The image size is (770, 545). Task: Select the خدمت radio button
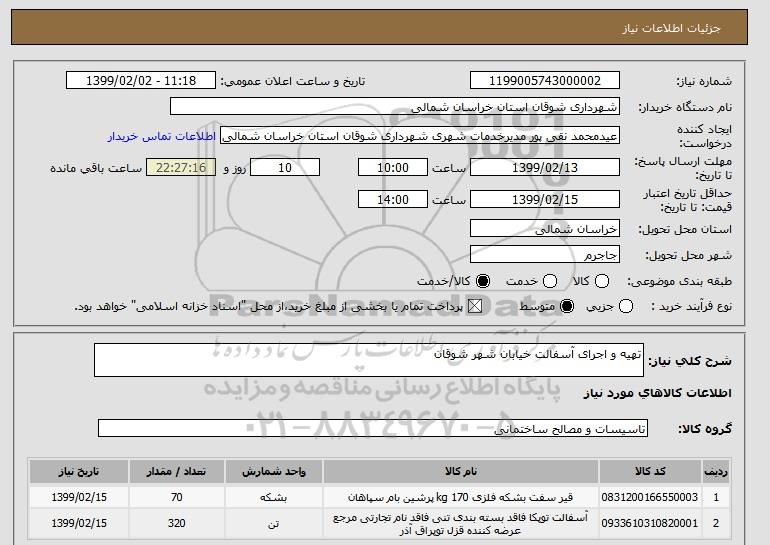coord(550,281)
